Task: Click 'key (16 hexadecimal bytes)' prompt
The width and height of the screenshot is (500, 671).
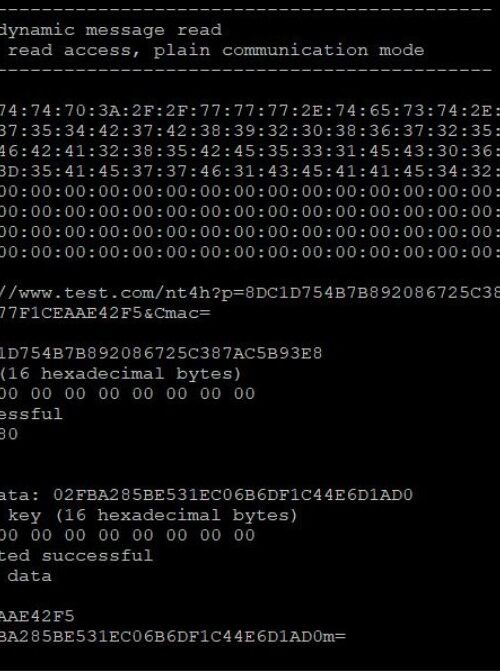Action: click(x=152, y=515)
